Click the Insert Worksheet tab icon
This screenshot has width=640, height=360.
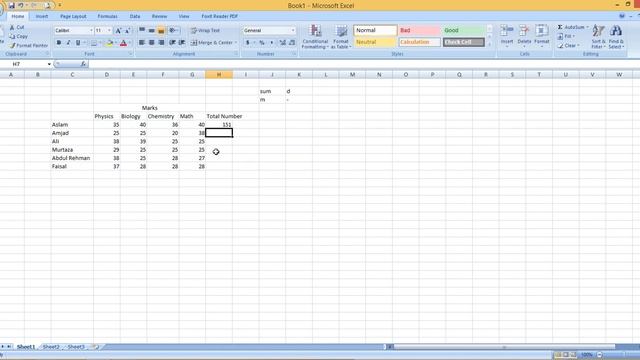click(x=95, y=347)
